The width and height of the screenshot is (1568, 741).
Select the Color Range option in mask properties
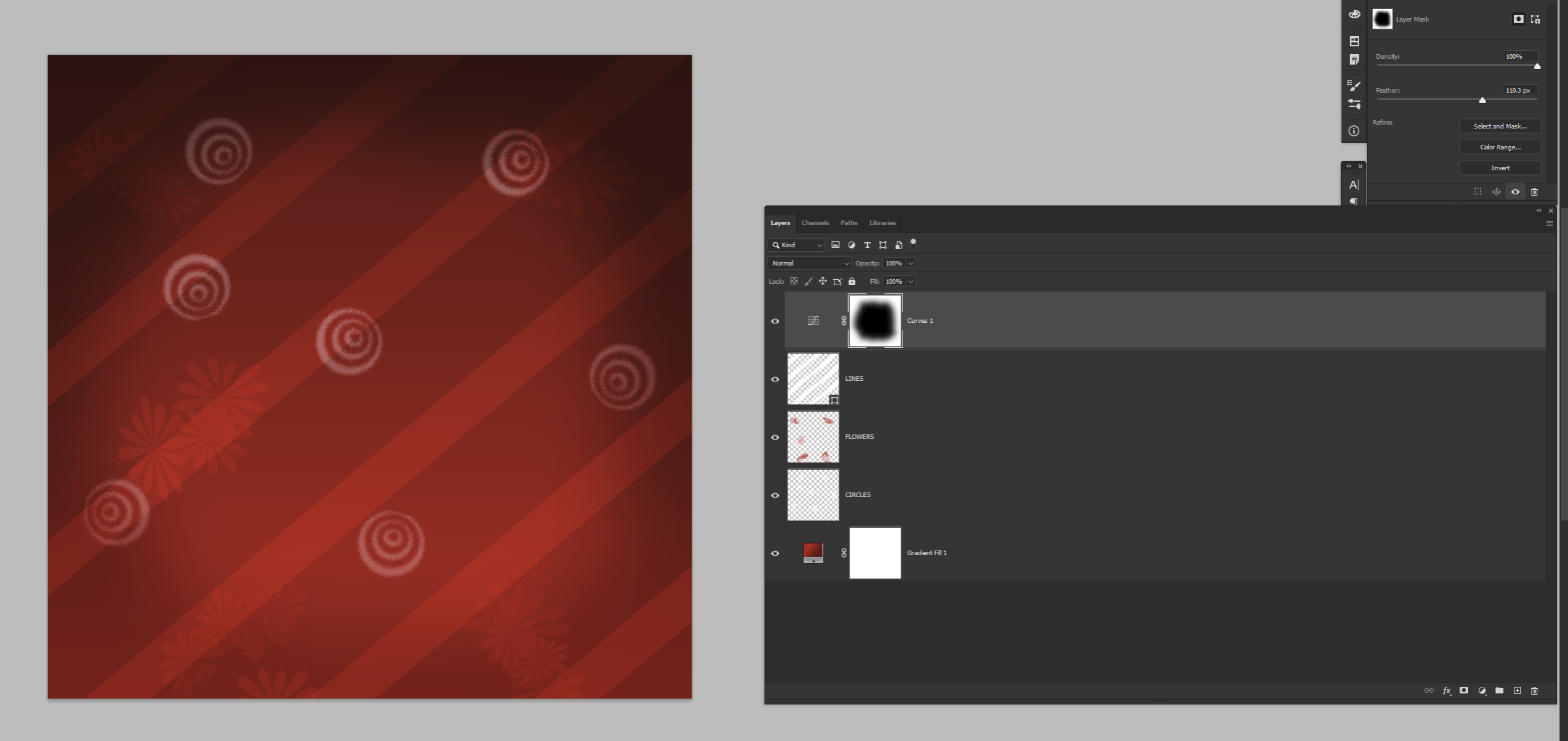click(x=1499, y=147)
